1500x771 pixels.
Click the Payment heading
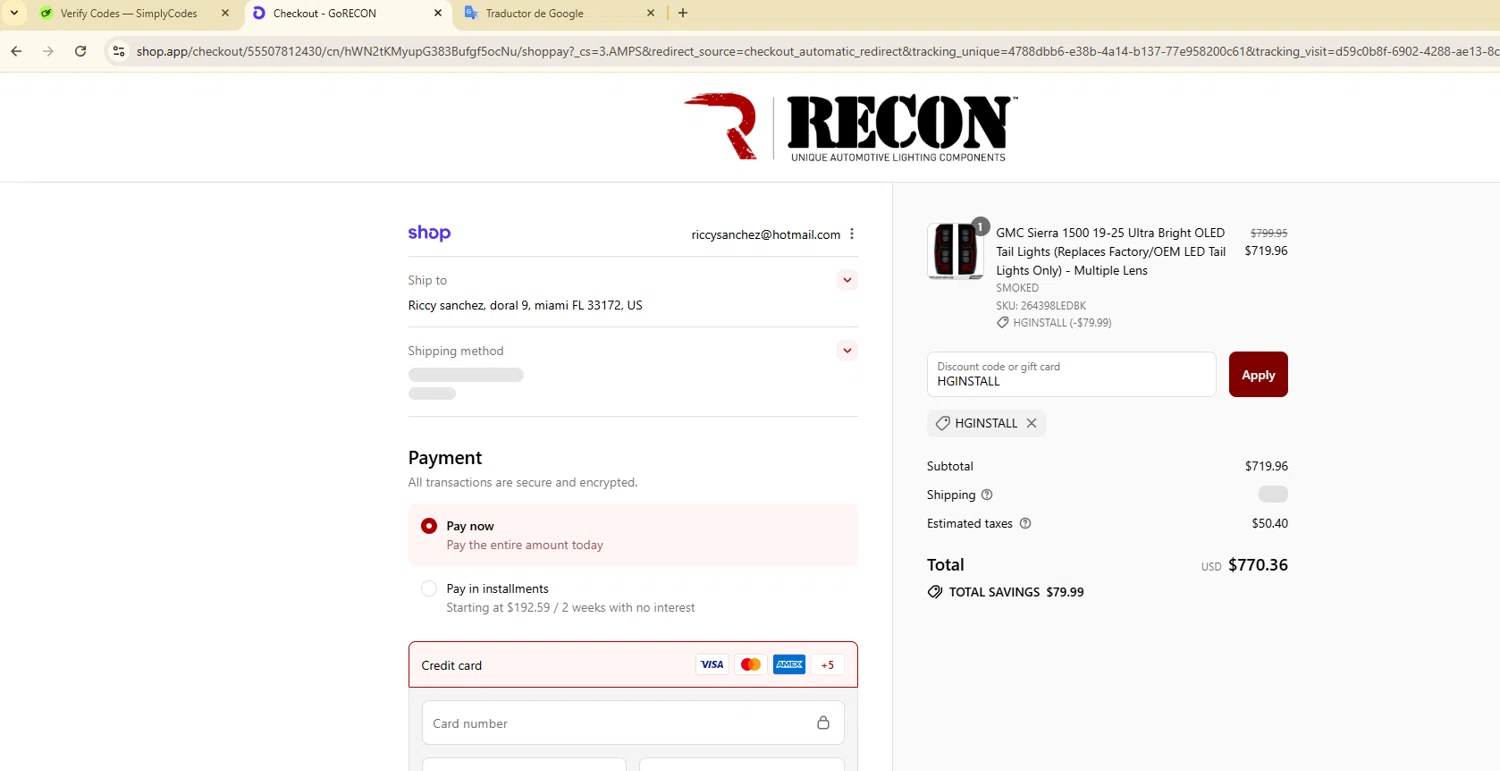[x=445, y=457]
